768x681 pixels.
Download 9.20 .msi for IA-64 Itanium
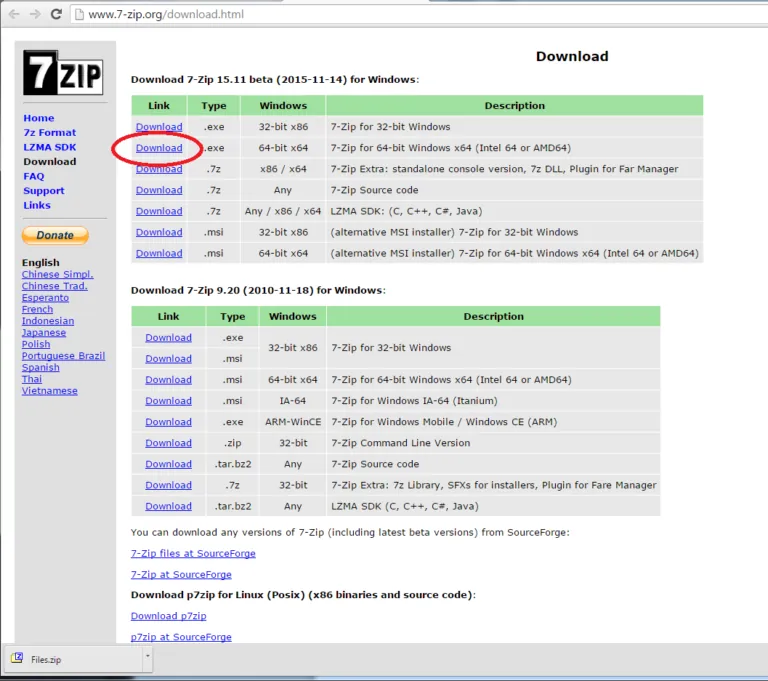point(168,401)
